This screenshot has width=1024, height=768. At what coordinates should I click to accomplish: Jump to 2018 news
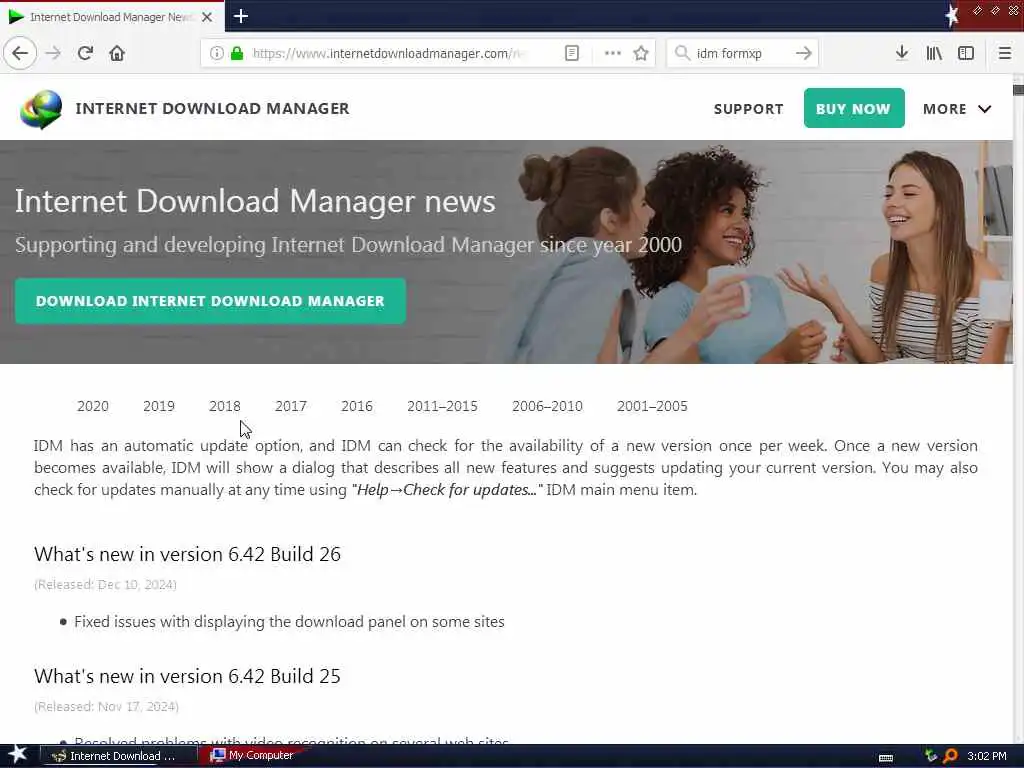click(x=225, y=406)
